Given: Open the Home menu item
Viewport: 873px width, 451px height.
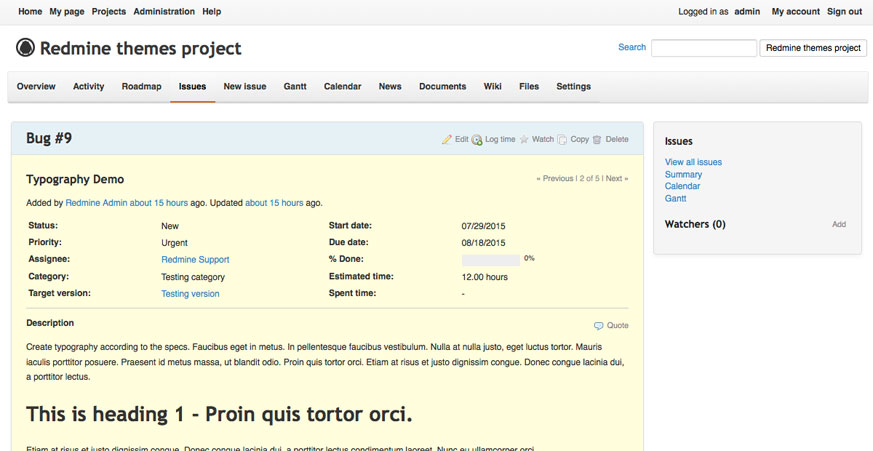Looking at the screenshot, I should click(30, 11).
